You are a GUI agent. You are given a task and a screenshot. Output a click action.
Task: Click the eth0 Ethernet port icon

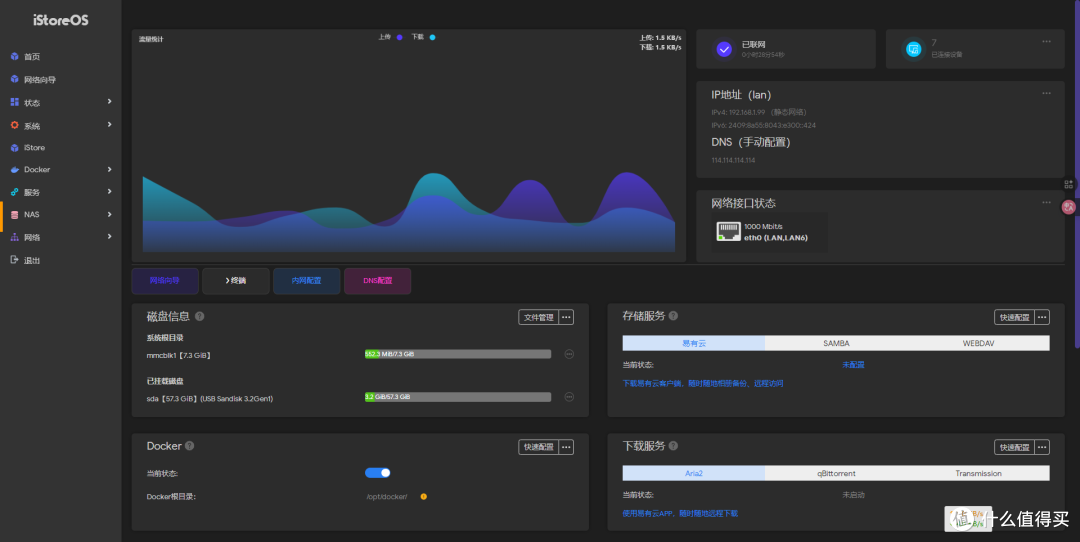(x=728, y=231)
